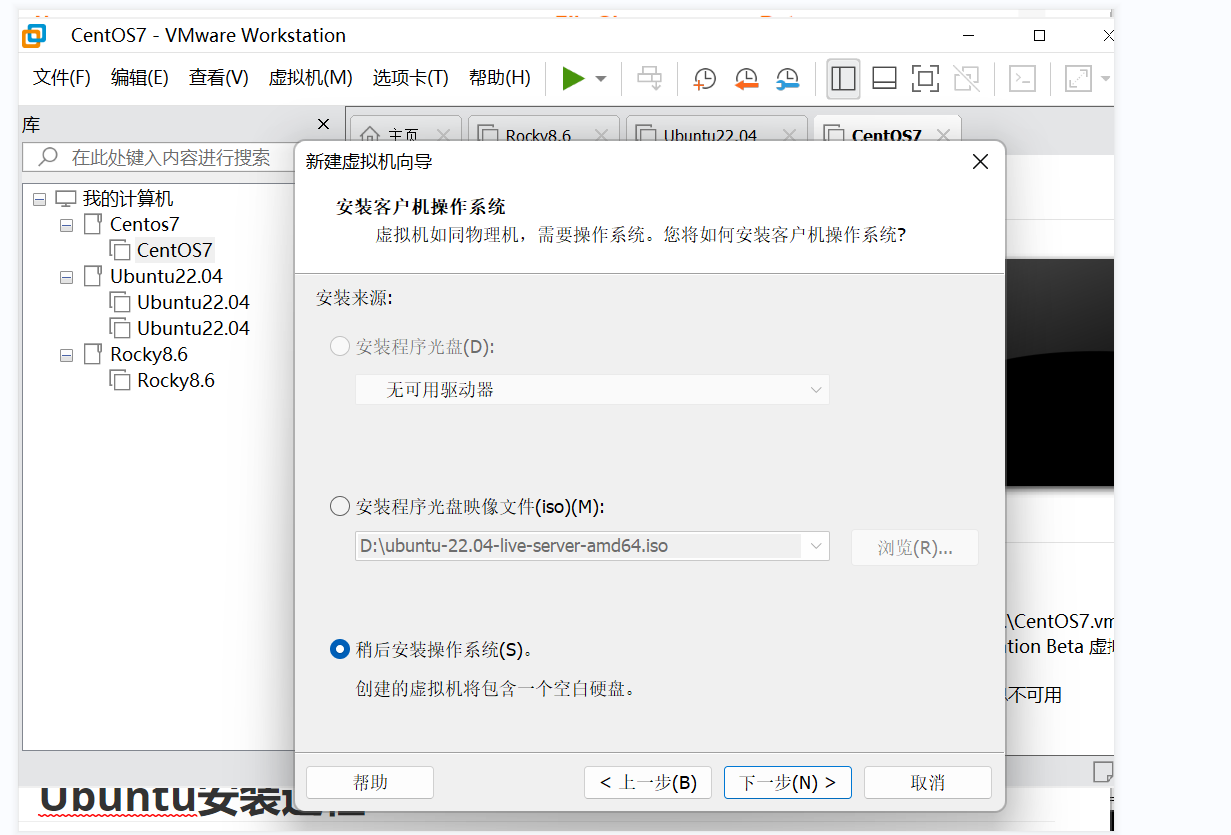Open the stretch display dropdown arrow

1105,79
